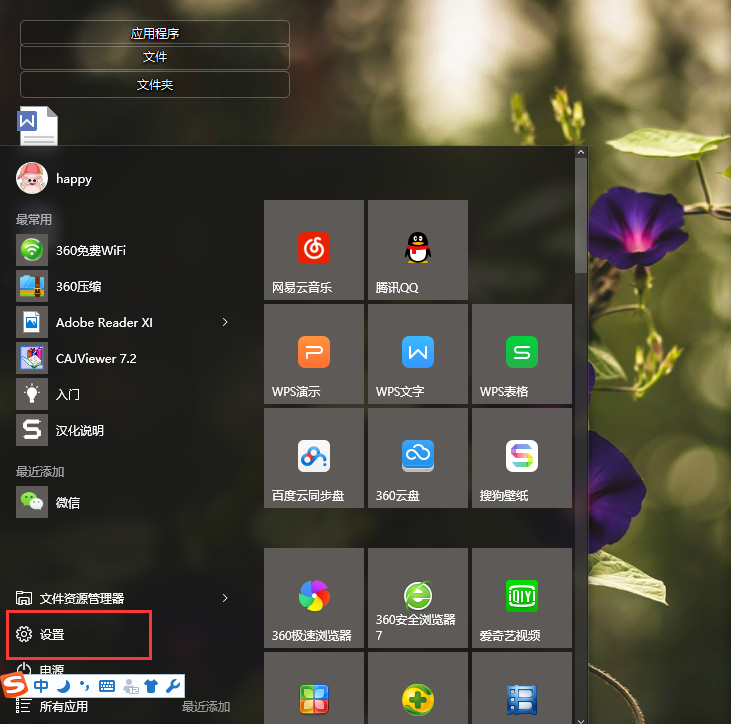
Task: Launch the WPS文字 tile
Action: click(x=418, y=354)
